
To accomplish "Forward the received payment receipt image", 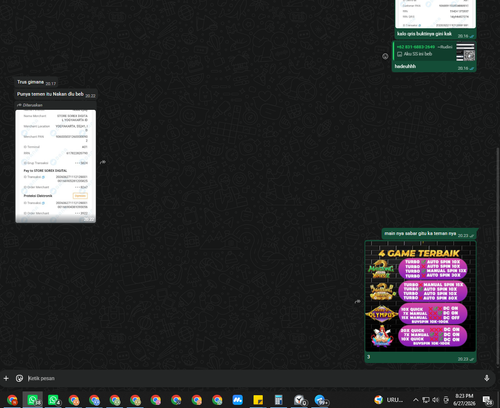I will [103, 162].
